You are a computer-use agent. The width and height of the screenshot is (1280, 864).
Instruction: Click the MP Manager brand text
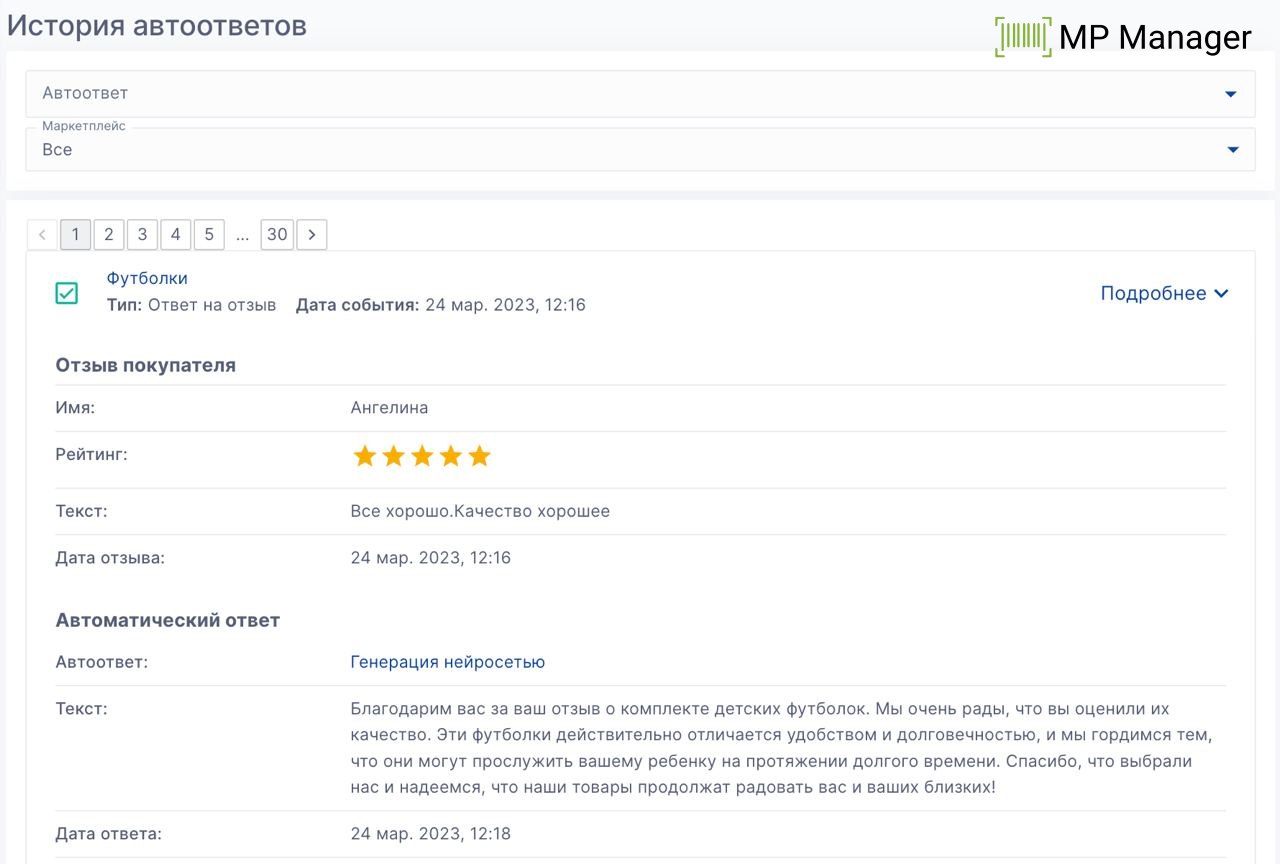coord(1155,37)
